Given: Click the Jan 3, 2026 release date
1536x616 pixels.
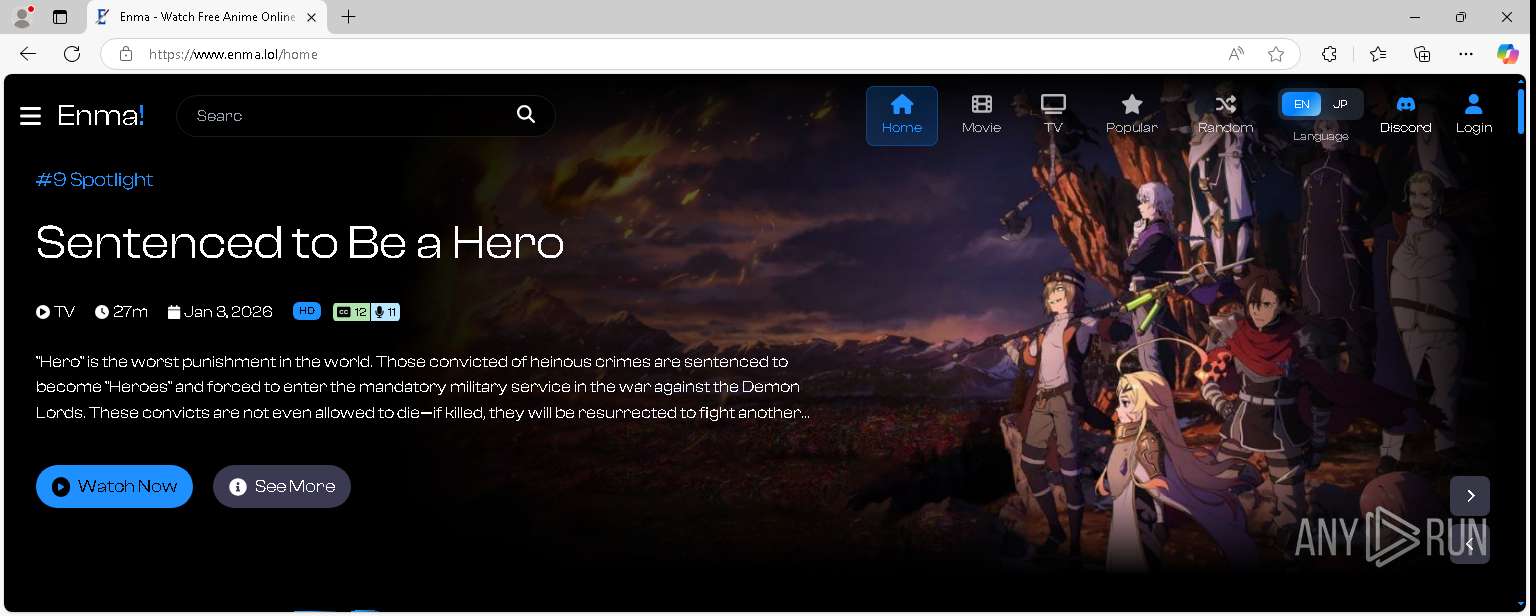Looking at the screenshot, I should [220, 312].
